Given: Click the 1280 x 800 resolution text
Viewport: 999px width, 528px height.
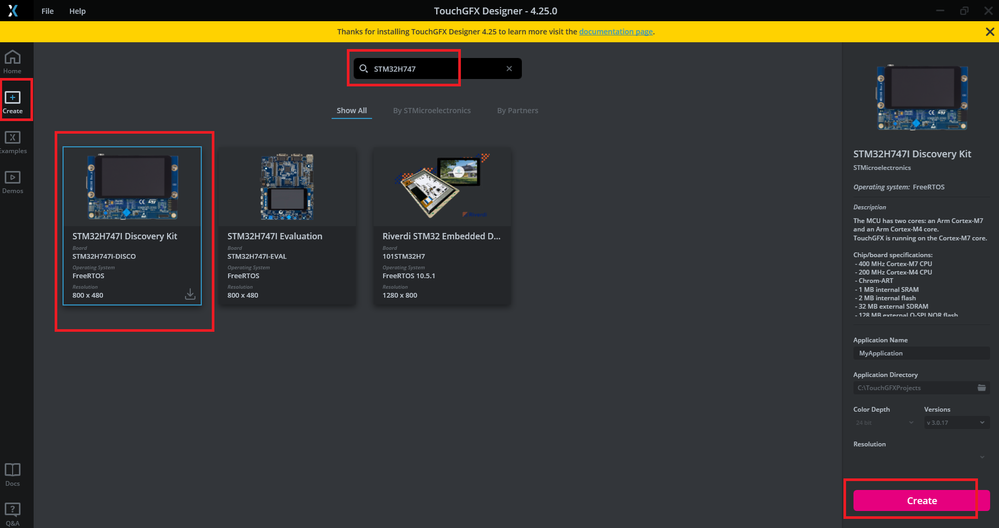Looking at the screenshot, I should [x=399, y=295].
